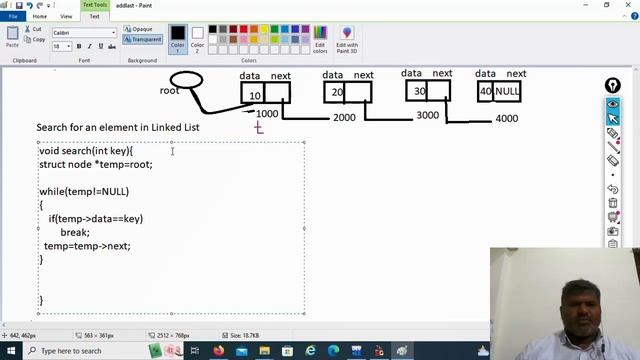Open Microsoft Edge from taskbar
This screenshot has height=360, width=640.
(333, 351)
